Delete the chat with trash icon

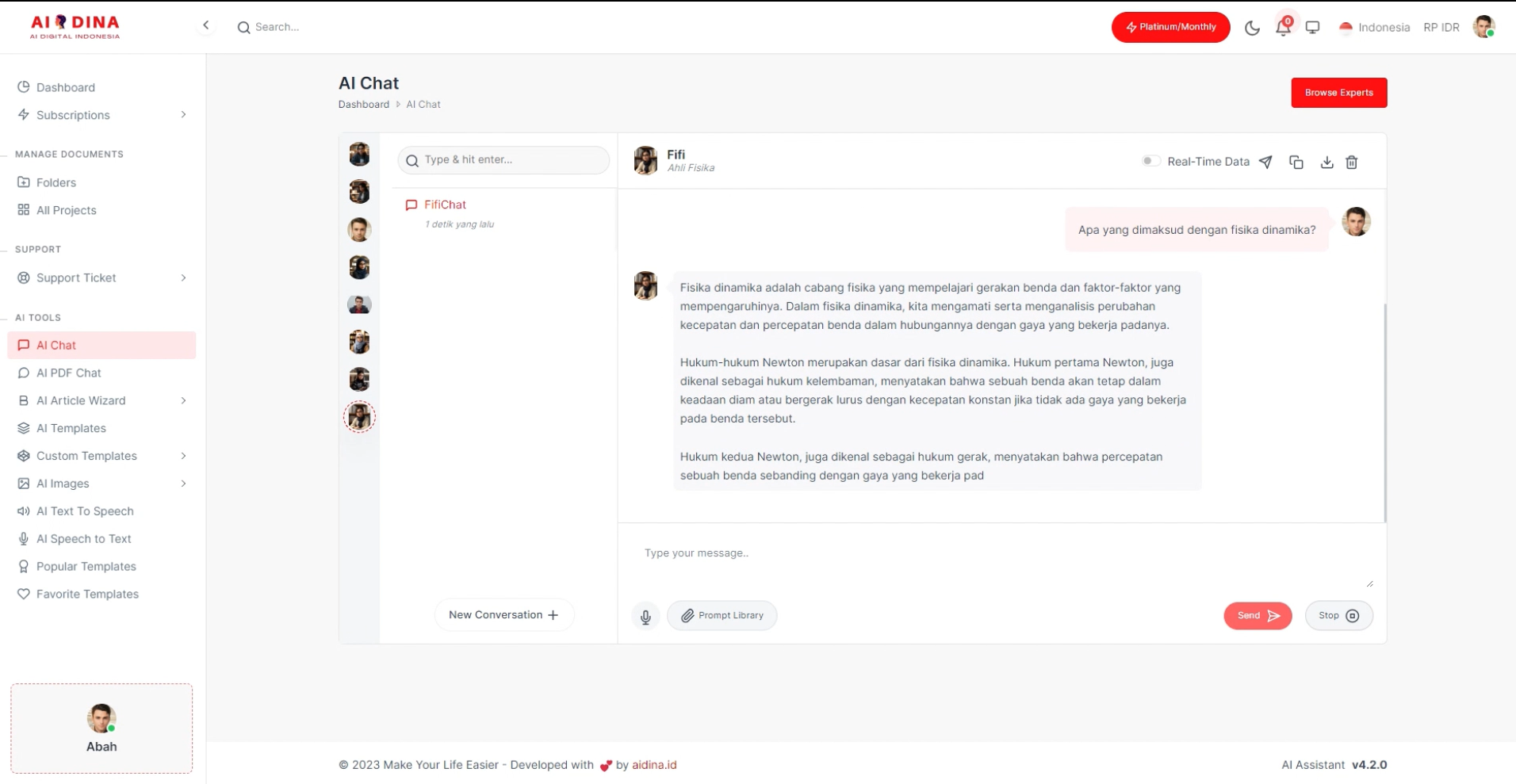point(1352,163)
